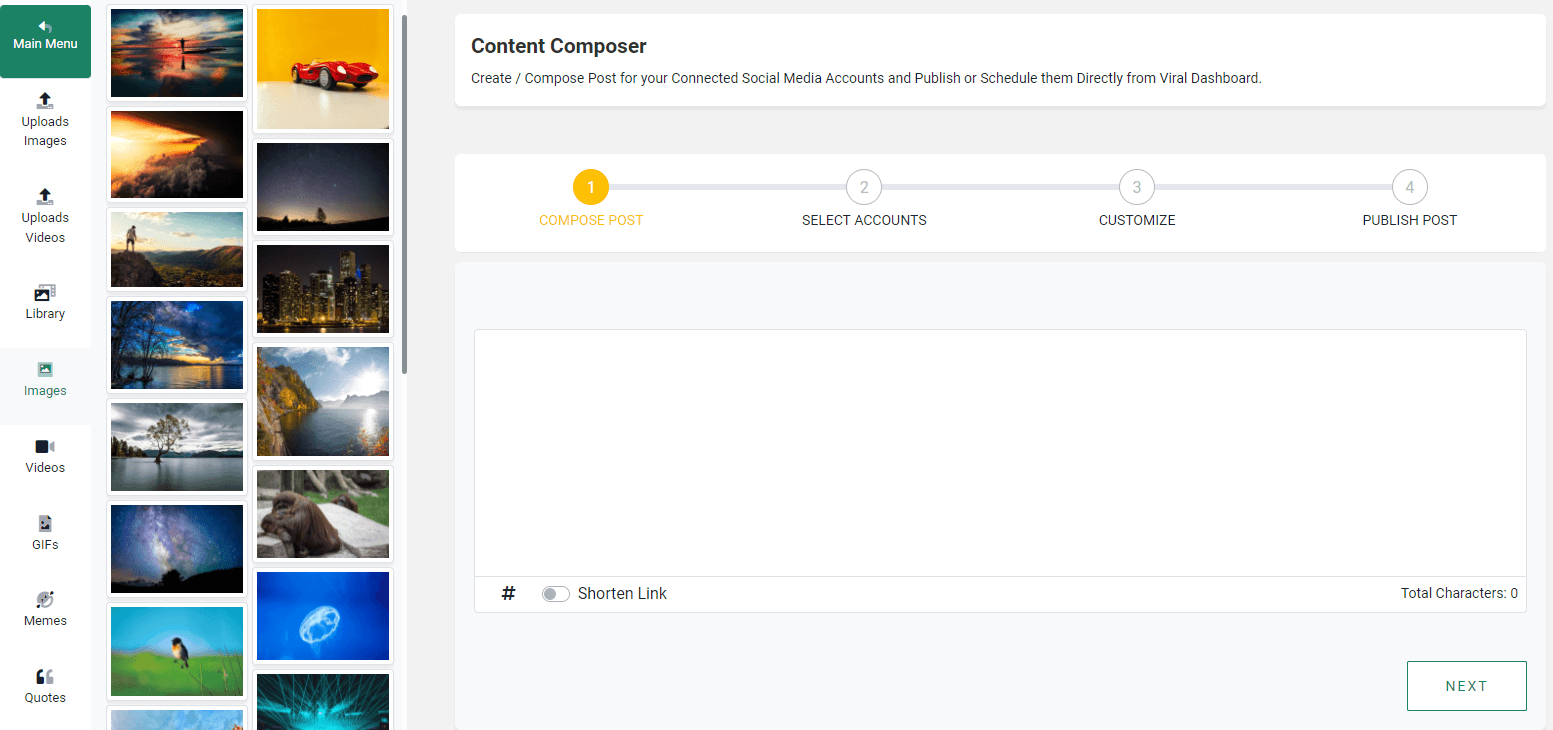This screenshot has height=730, width=1553.
Task: Click the NEXT button
Action: click(1466, 686)
